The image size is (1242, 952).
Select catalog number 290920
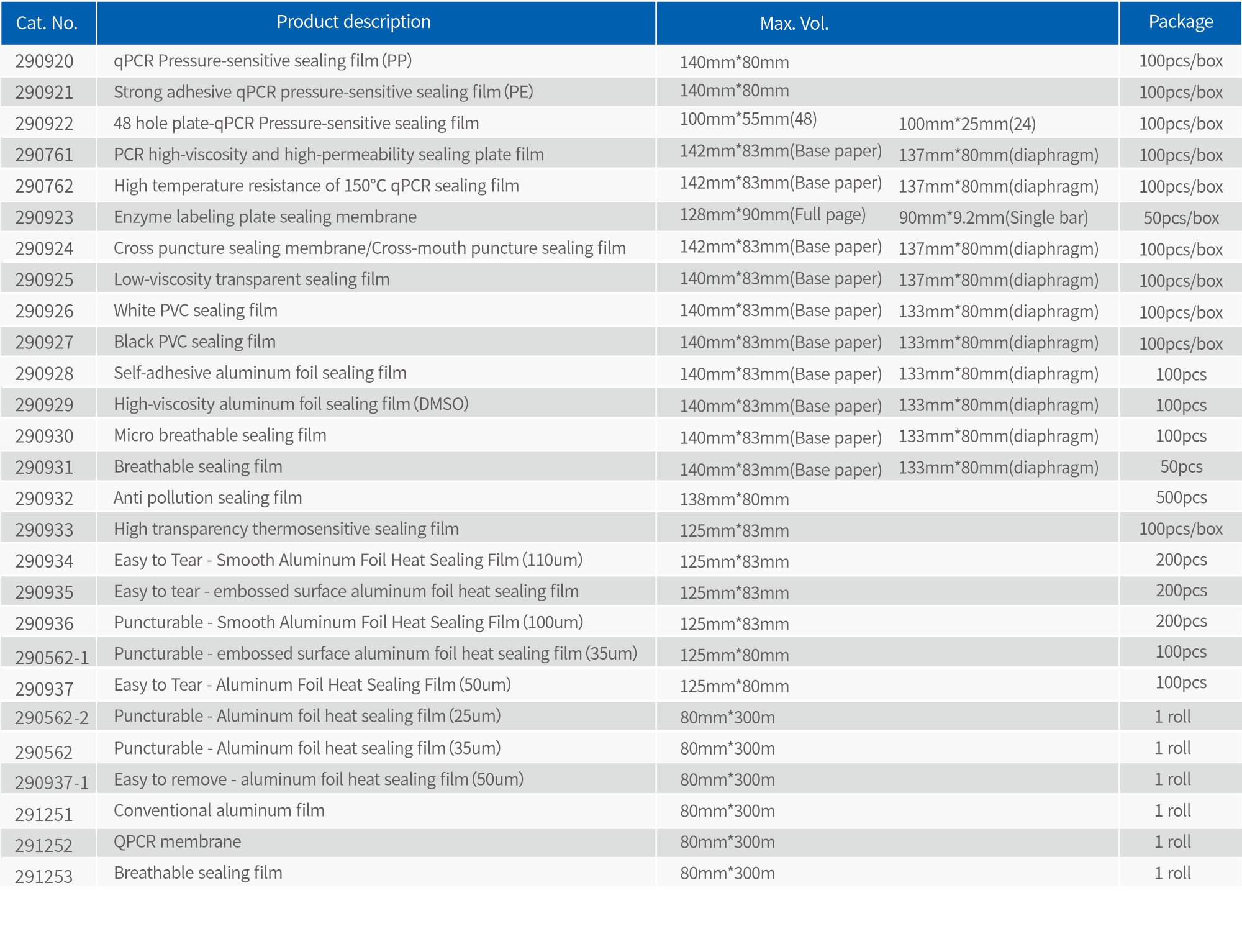coord(44,61)
